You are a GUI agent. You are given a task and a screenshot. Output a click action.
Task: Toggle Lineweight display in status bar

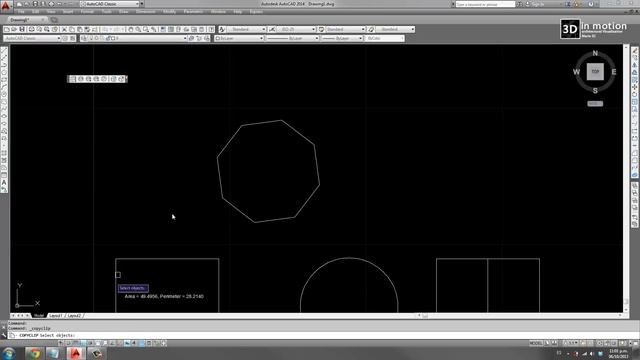(134, 343)
